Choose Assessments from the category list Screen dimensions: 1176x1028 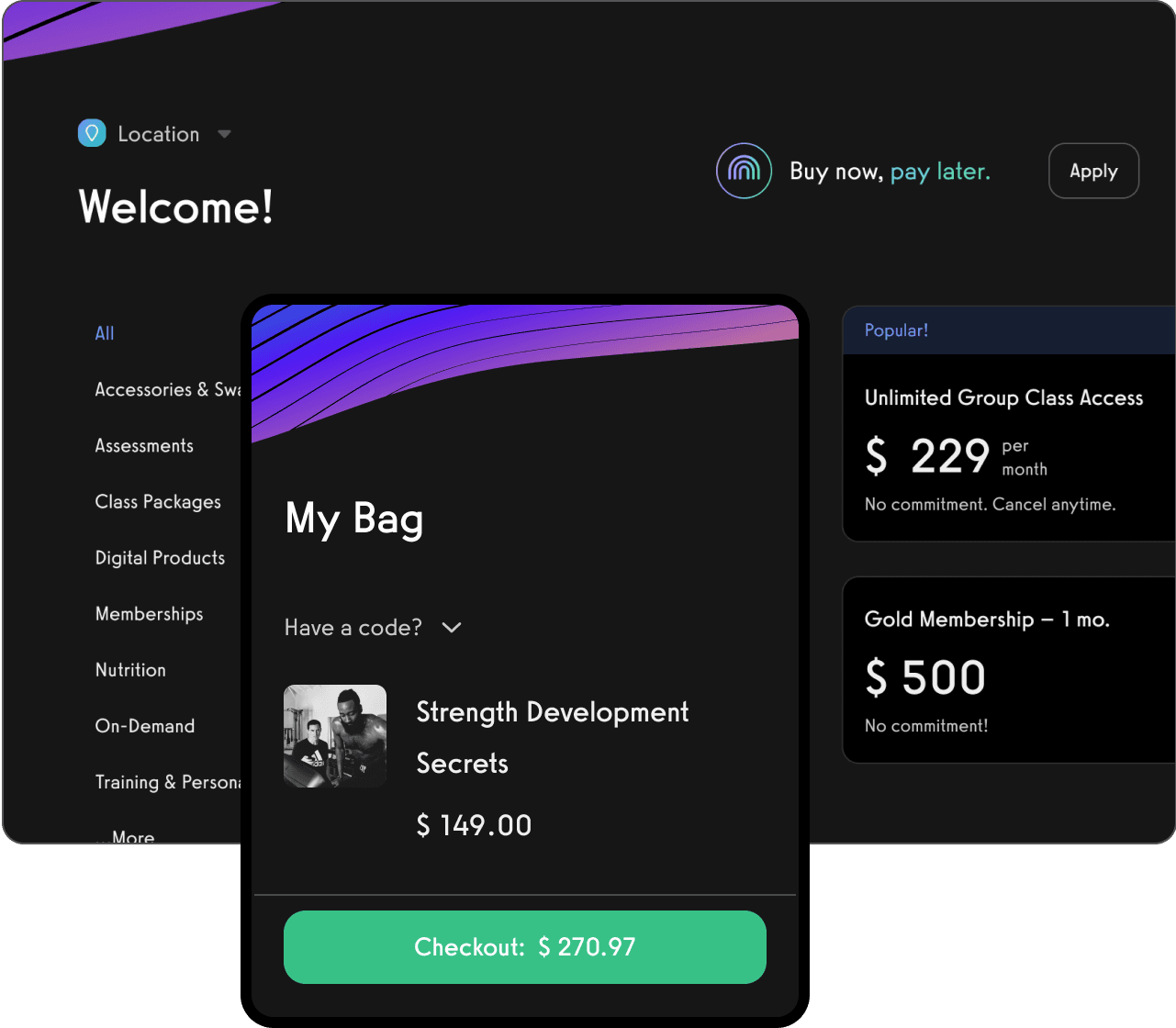pyautogui.click(x=144, y=446)
